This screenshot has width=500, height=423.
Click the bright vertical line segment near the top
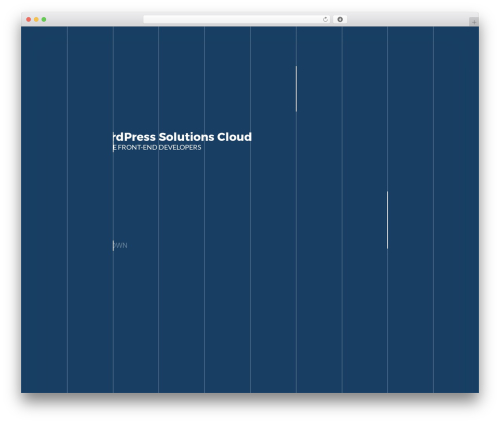[x=296, y=89]
